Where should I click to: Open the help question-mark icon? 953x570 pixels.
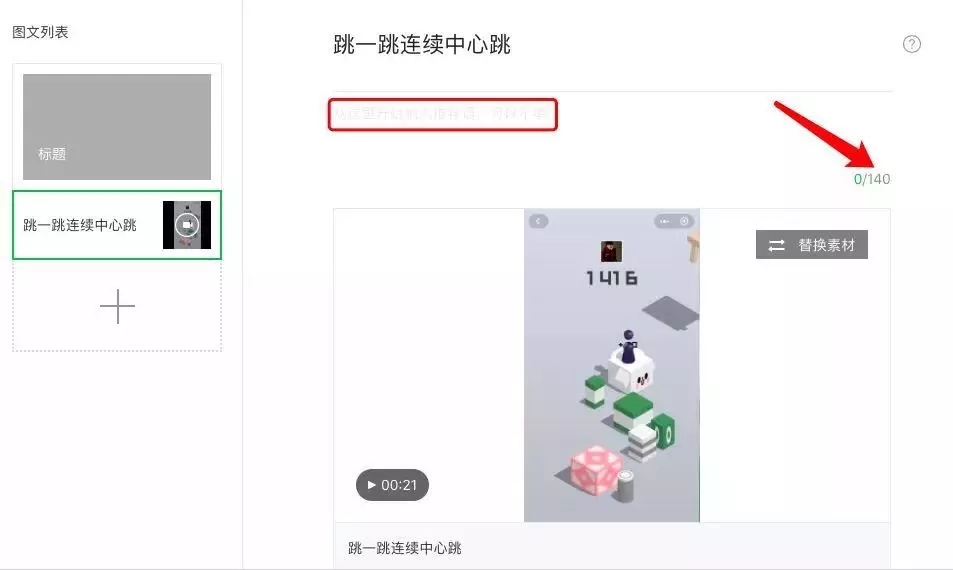click(911, 44)
